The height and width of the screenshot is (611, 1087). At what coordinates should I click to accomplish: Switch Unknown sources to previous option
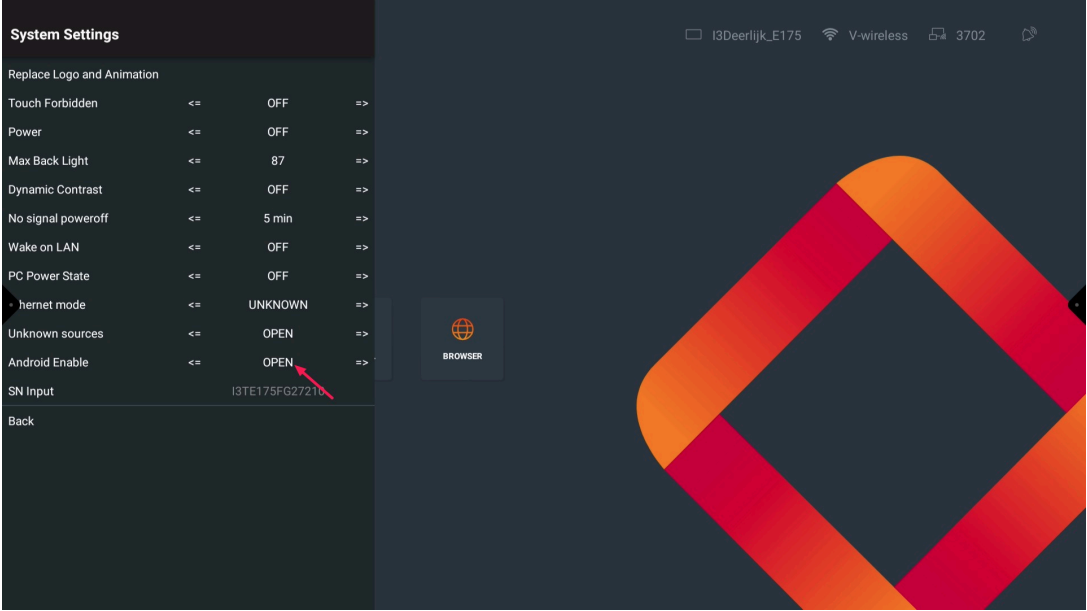pos(194,334)
